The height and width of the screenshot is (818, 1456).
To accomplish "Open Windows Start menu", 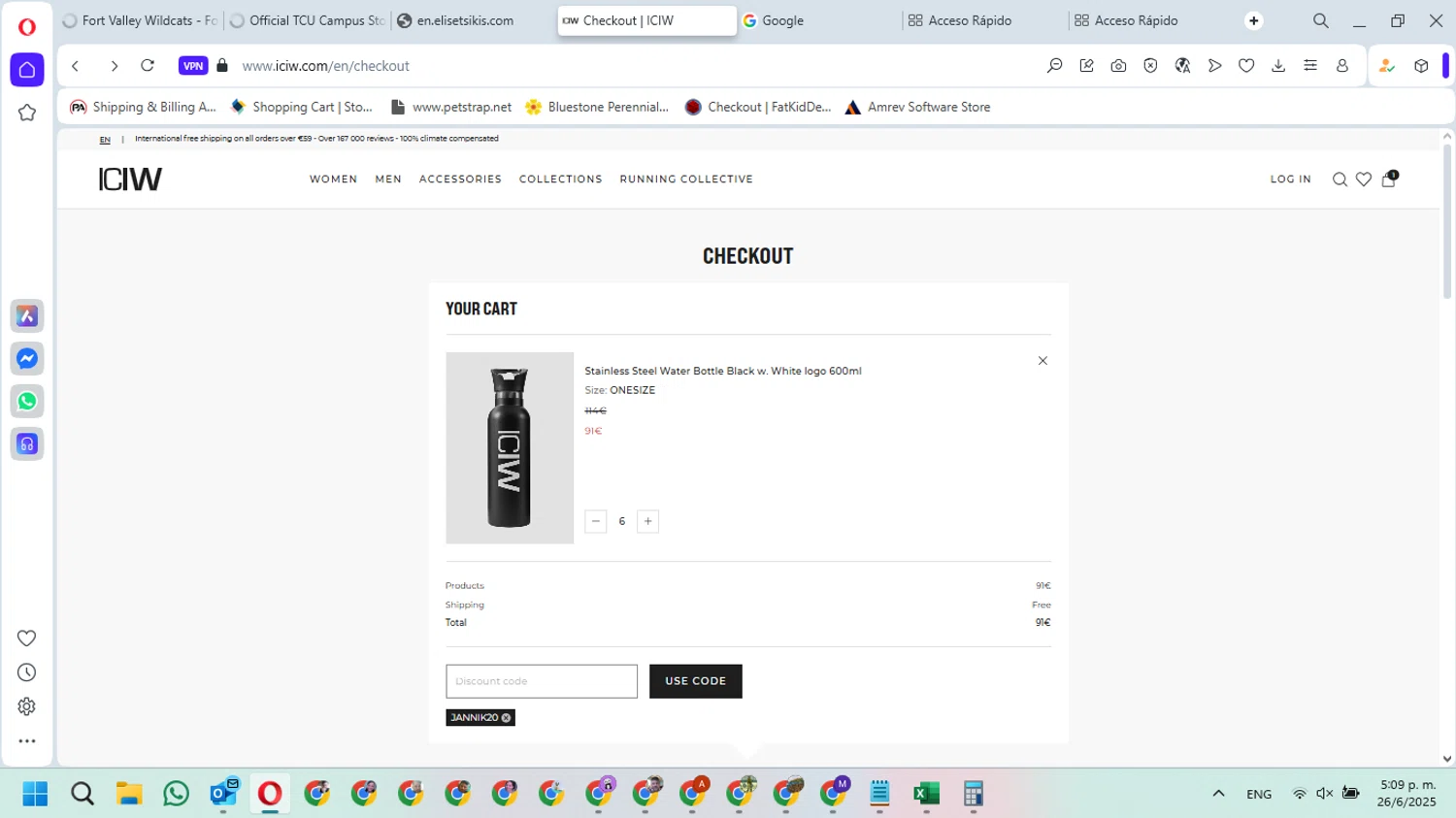I will click(35, 794).
